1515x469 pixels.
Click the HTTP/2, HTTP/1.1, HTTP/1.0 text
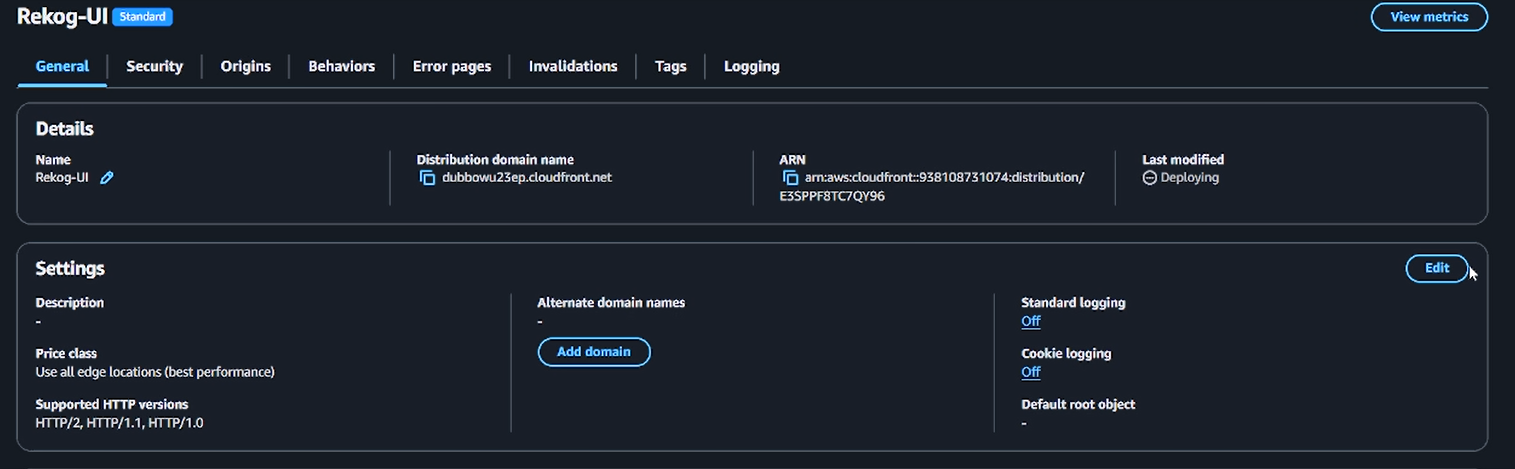(120, 423)
